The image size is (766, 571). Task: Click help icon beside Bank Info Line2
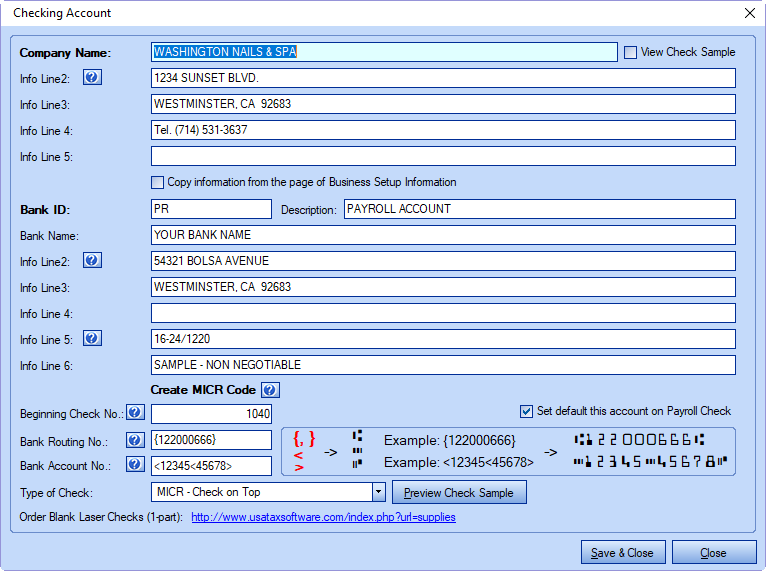click(91, 260)
